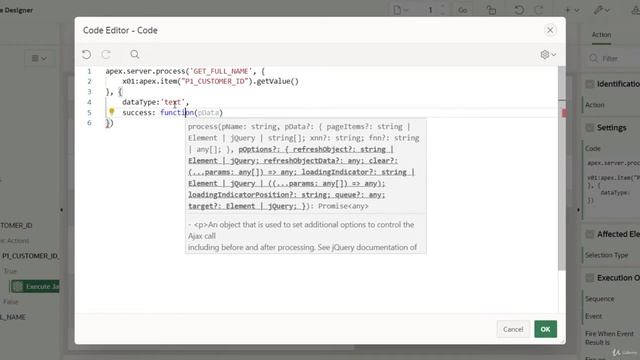Collapse the Execution Options section
This screenshot has height=360, width=640.
[589, 278]
